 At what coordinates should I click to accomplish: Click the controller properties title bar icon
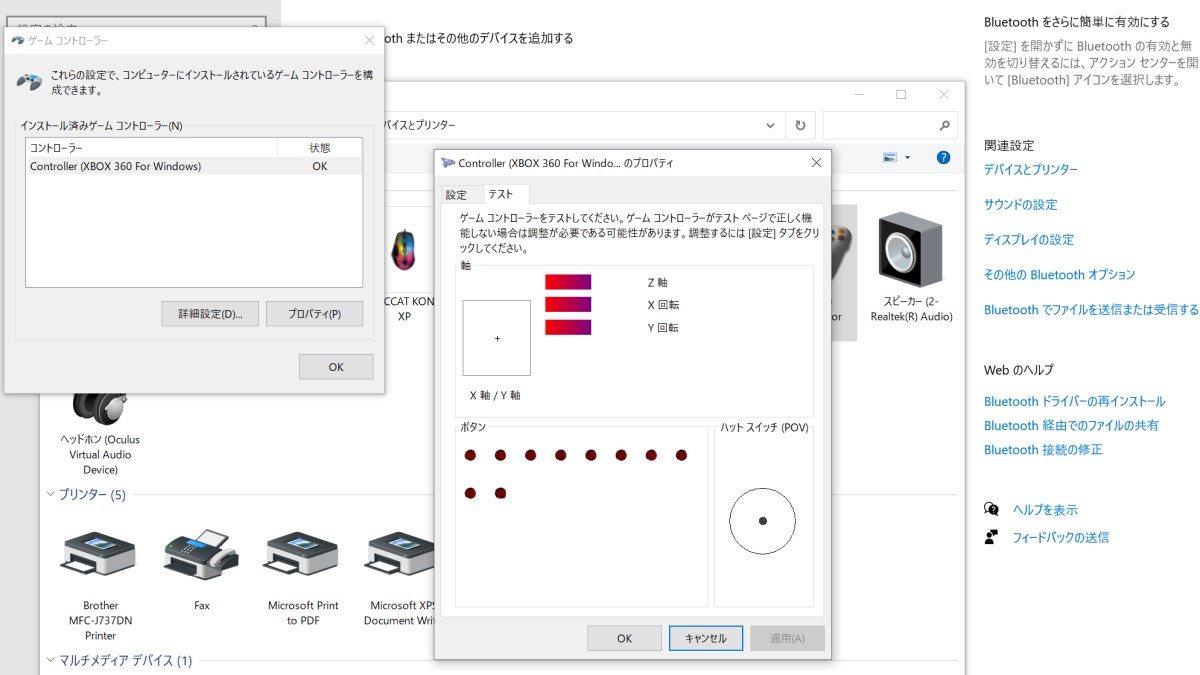click(x=447, y=163)
